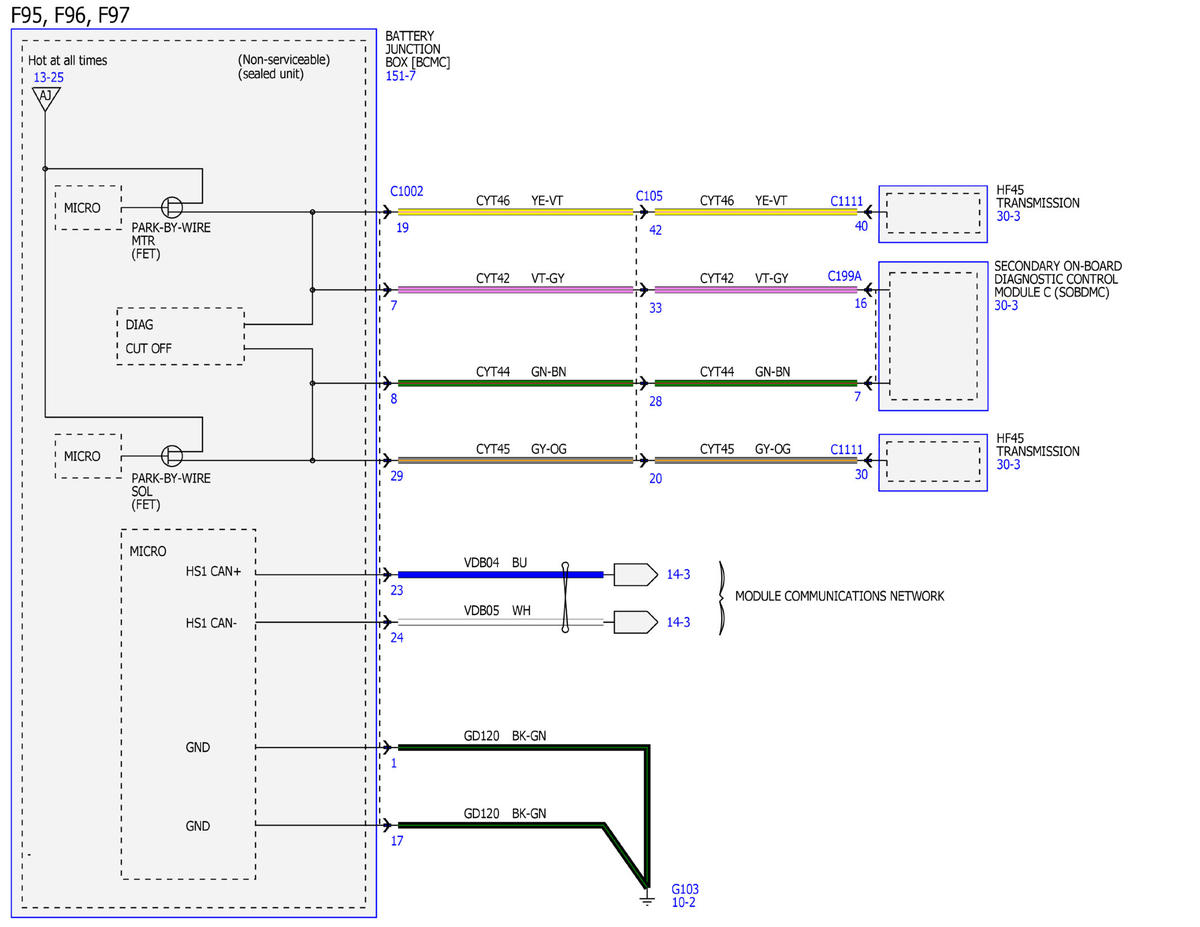Image resolution: width=1200 pixels, height=927 pixels.
Task: Open 30-3 link under upper HF45 Transmission
Action: (x=1008, y=216)
